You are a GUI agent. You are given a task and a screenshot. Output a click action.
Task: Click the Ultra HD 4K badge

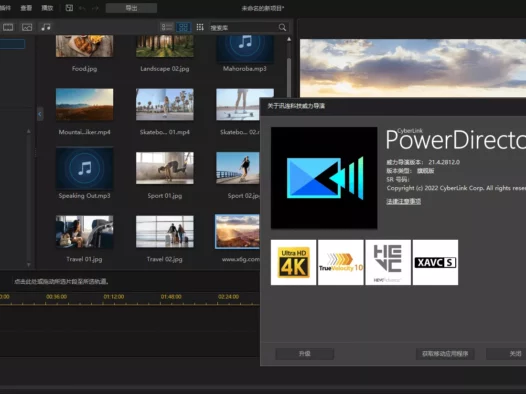294,262
